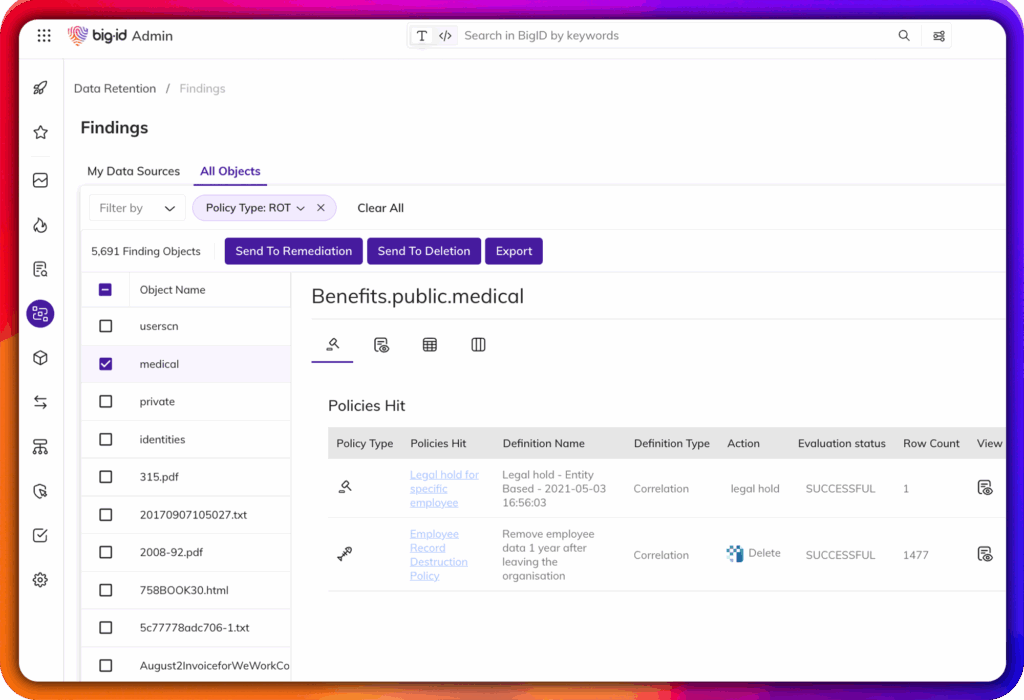
Task: Click the BigID search input field
Action: 670,36
